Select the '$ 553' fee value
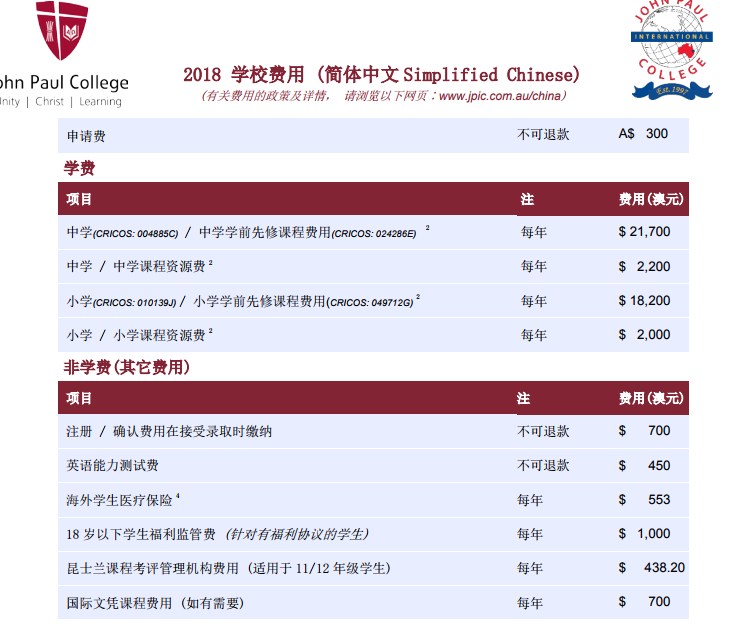This screenshot has width=753, height=626. tap(644, 500)
